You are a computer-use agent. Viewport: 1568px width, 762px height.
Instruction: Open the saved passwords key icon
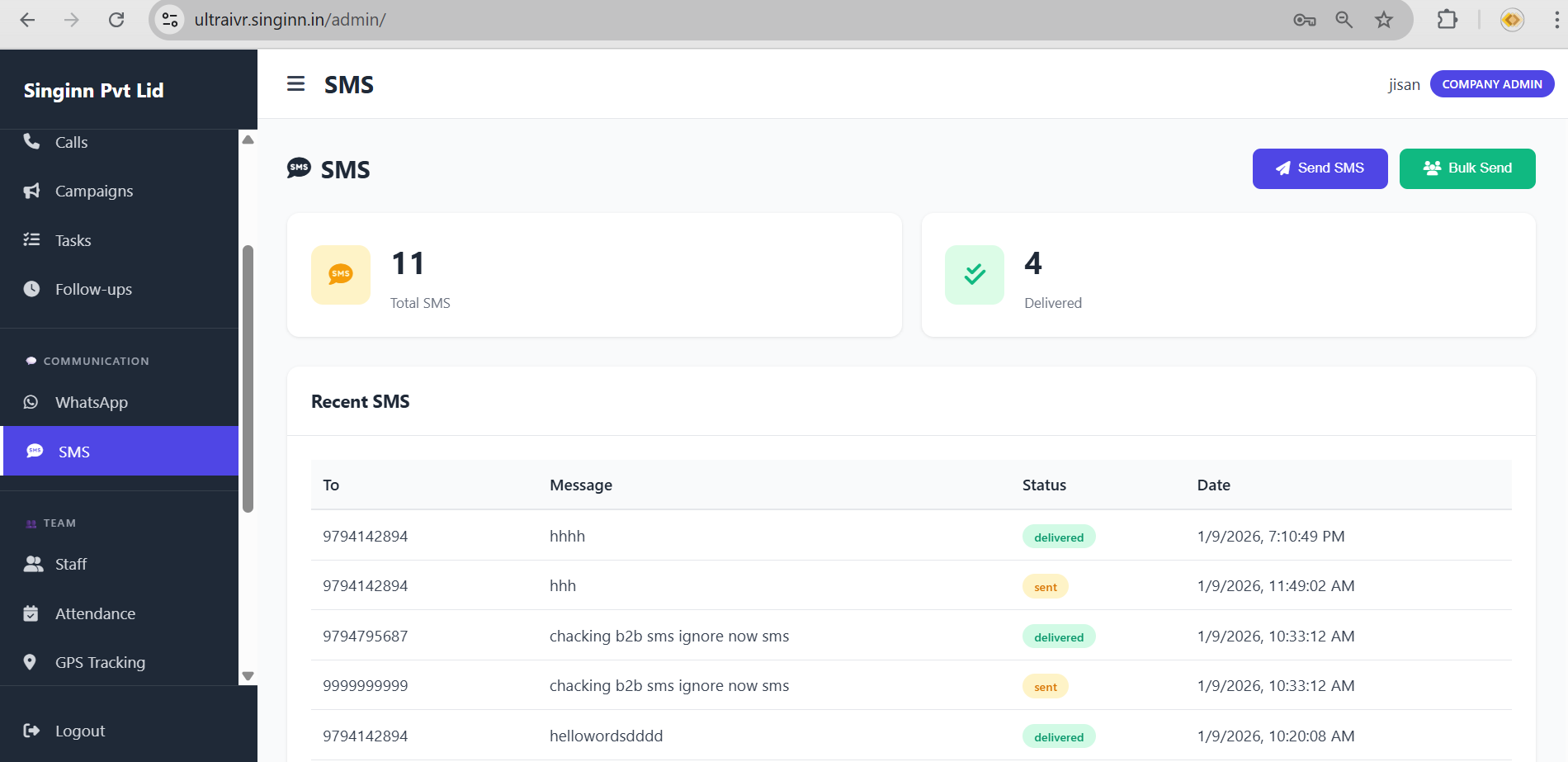(x=1304, y=20)
